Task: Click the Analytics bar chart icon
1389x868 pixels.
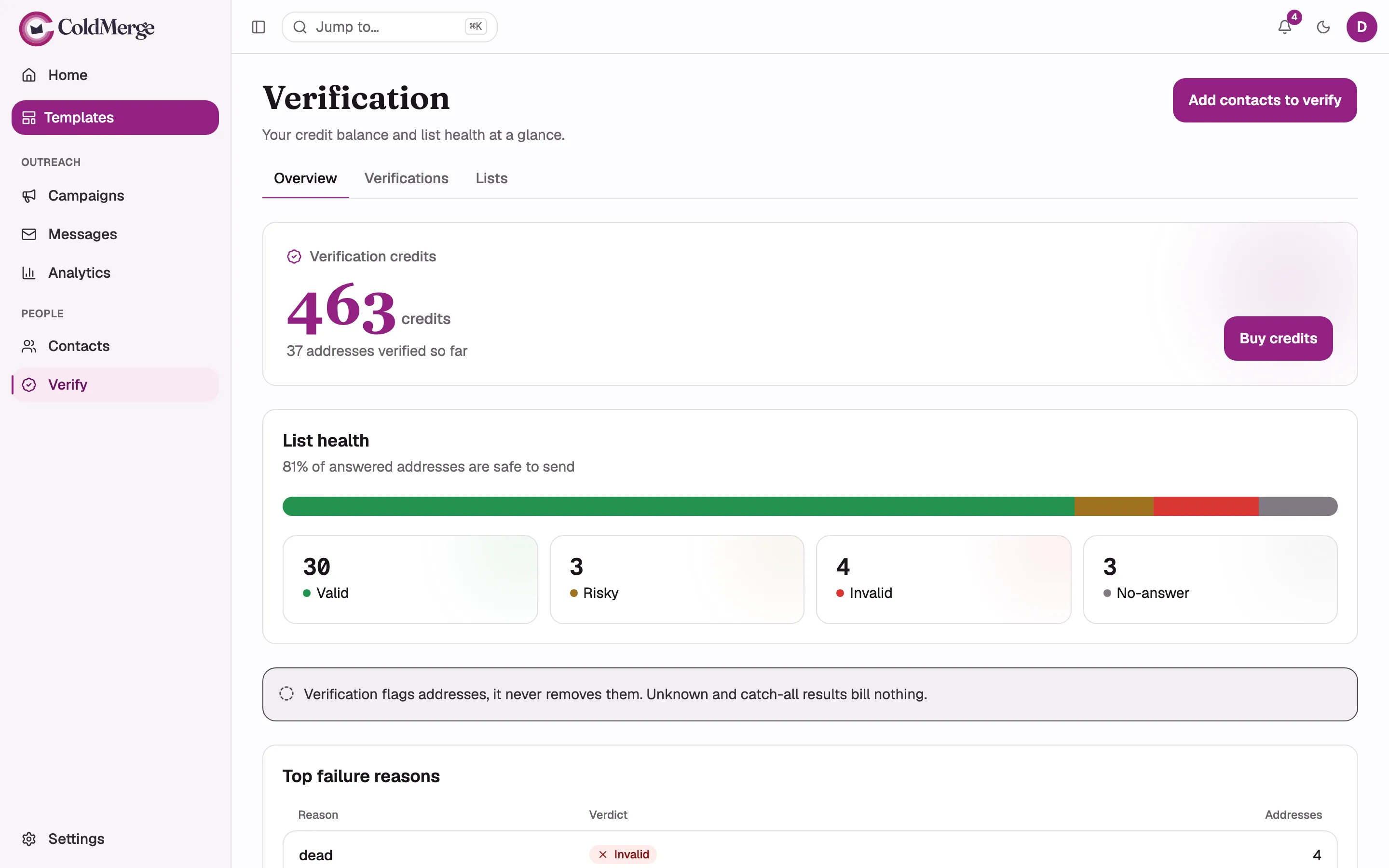Action: (29, 272)
